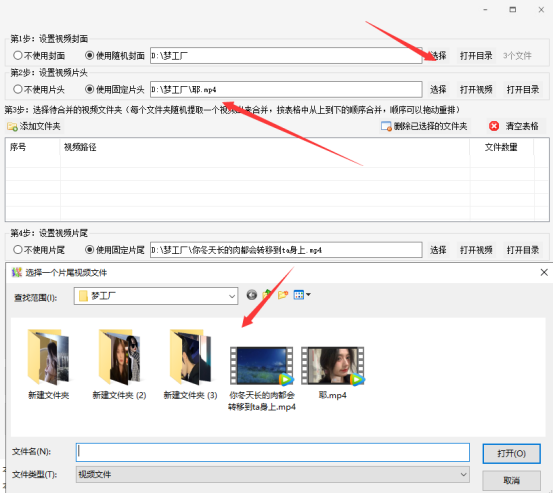Click 打开目录 button in step 1 cover row
This screenshot has height=493, width=554.
(476, 55)
